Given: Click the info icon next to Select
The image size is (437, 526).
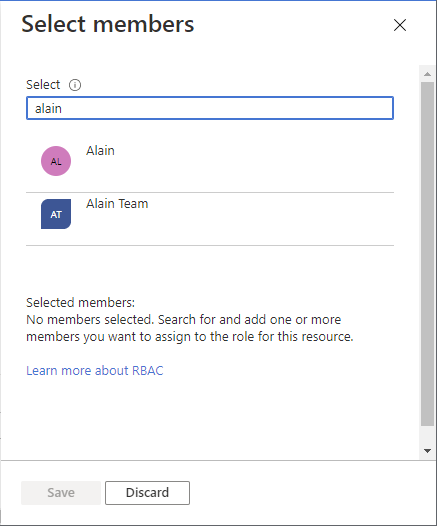Looking at the screenshot, I should pyautogui.click(x=75, y=85).
